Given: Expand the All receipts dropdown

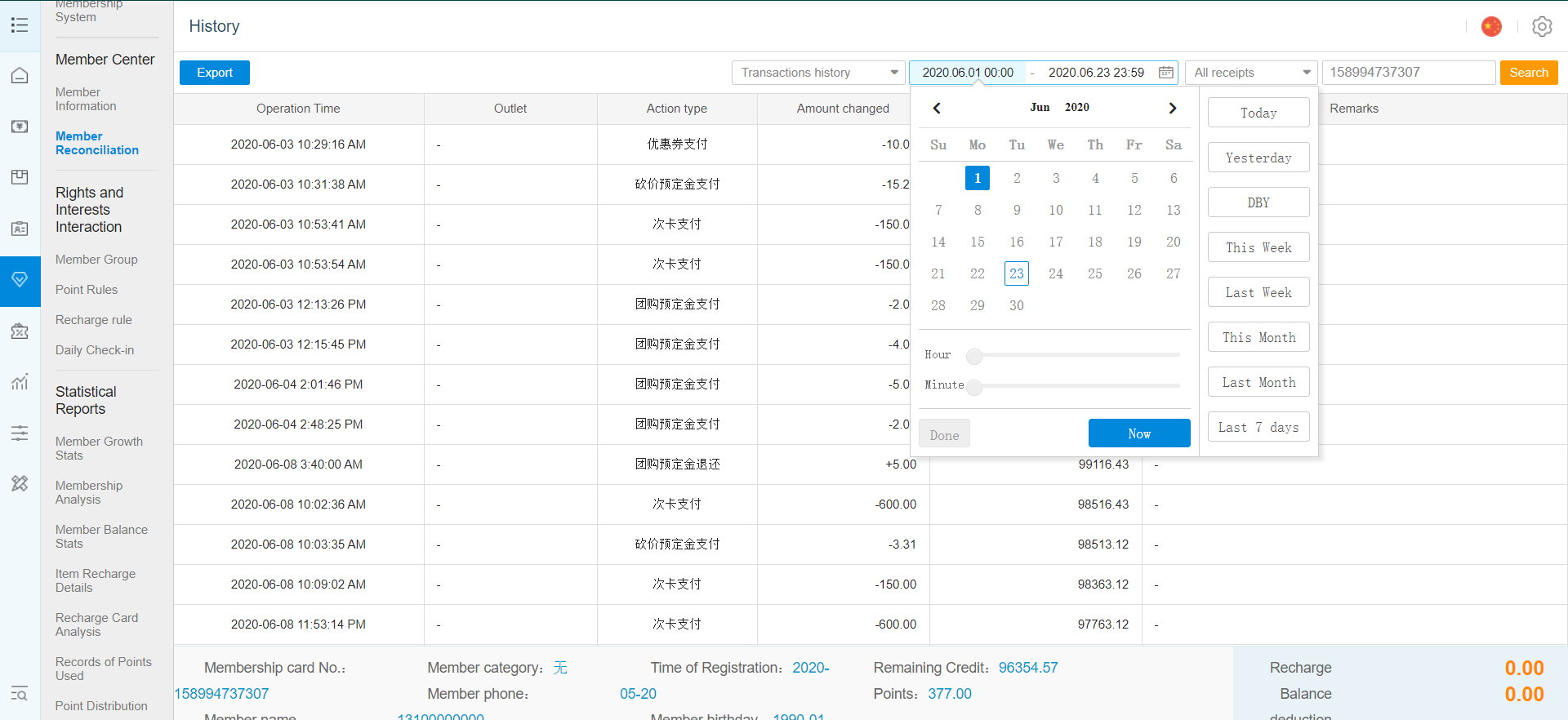Looking at the screenshot, I should coord(1251,73).
